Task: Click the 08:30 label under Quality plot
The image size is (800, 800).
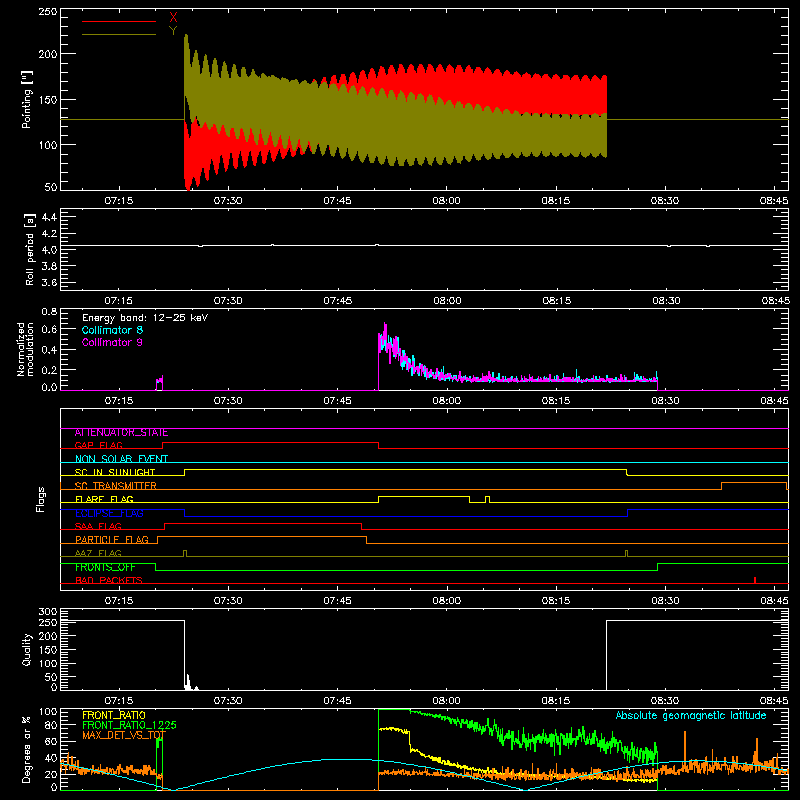Action: coord(665,701)
